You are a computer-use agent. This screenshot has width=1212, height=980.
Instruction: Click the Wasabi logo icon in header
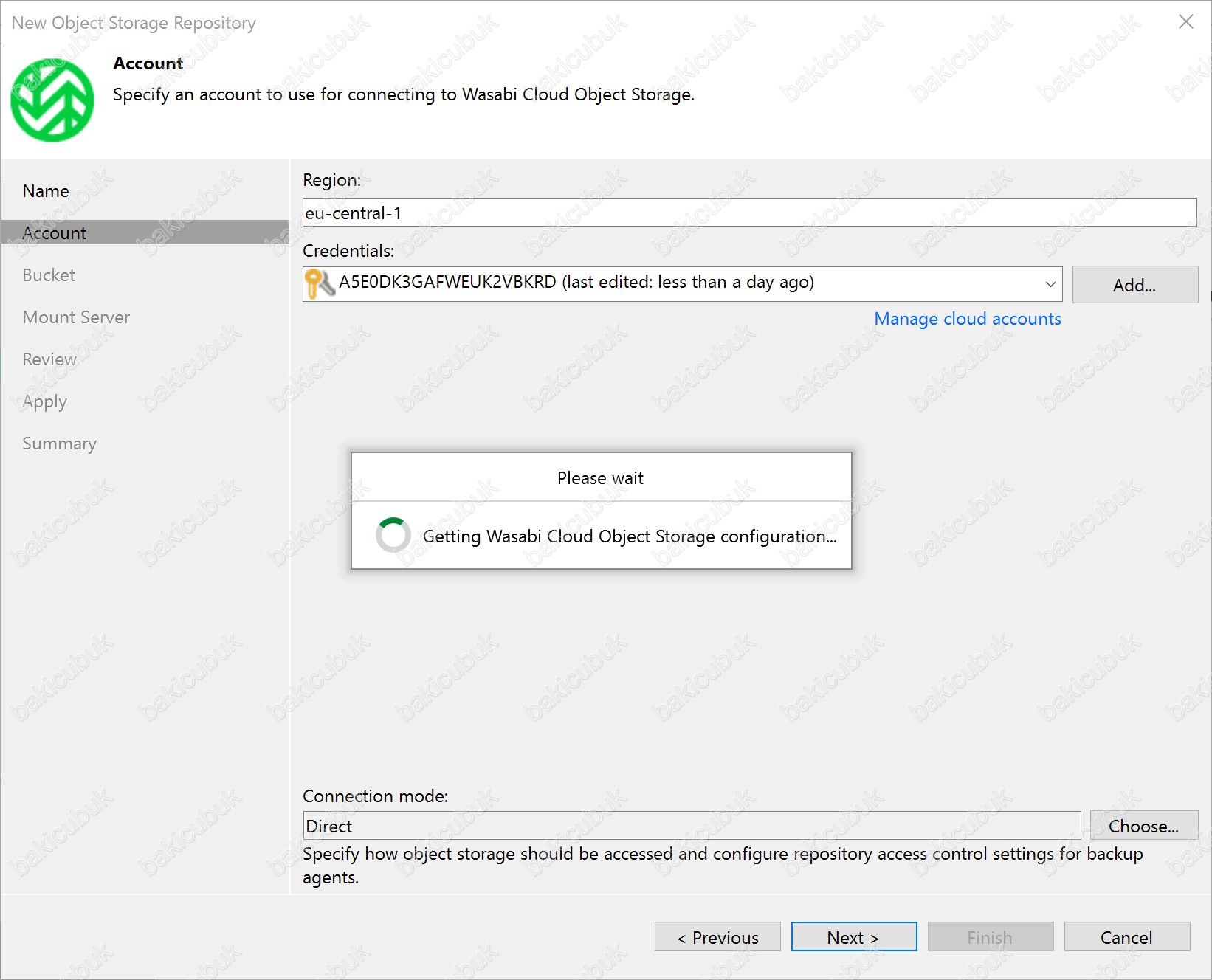[52, 100]
